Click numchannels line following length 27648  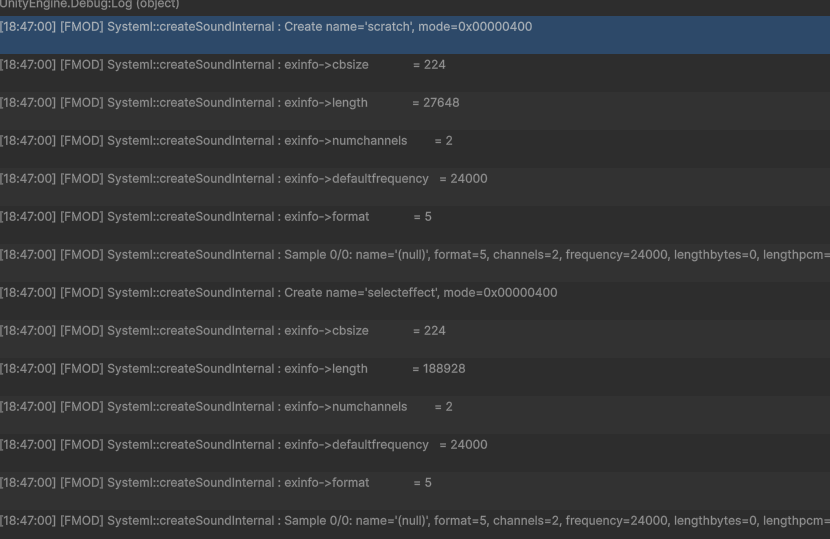226,141
